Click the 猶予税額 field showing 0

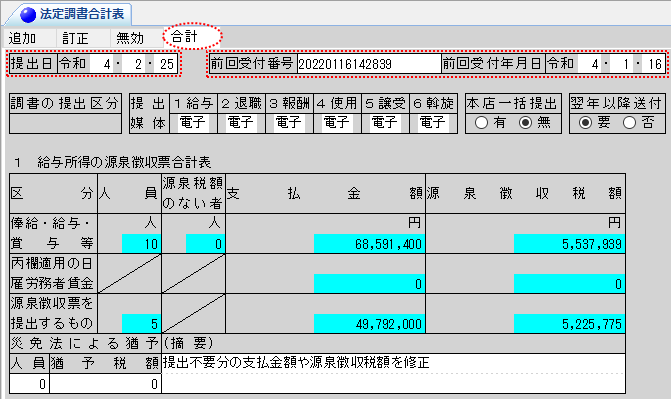coord(105,384)
